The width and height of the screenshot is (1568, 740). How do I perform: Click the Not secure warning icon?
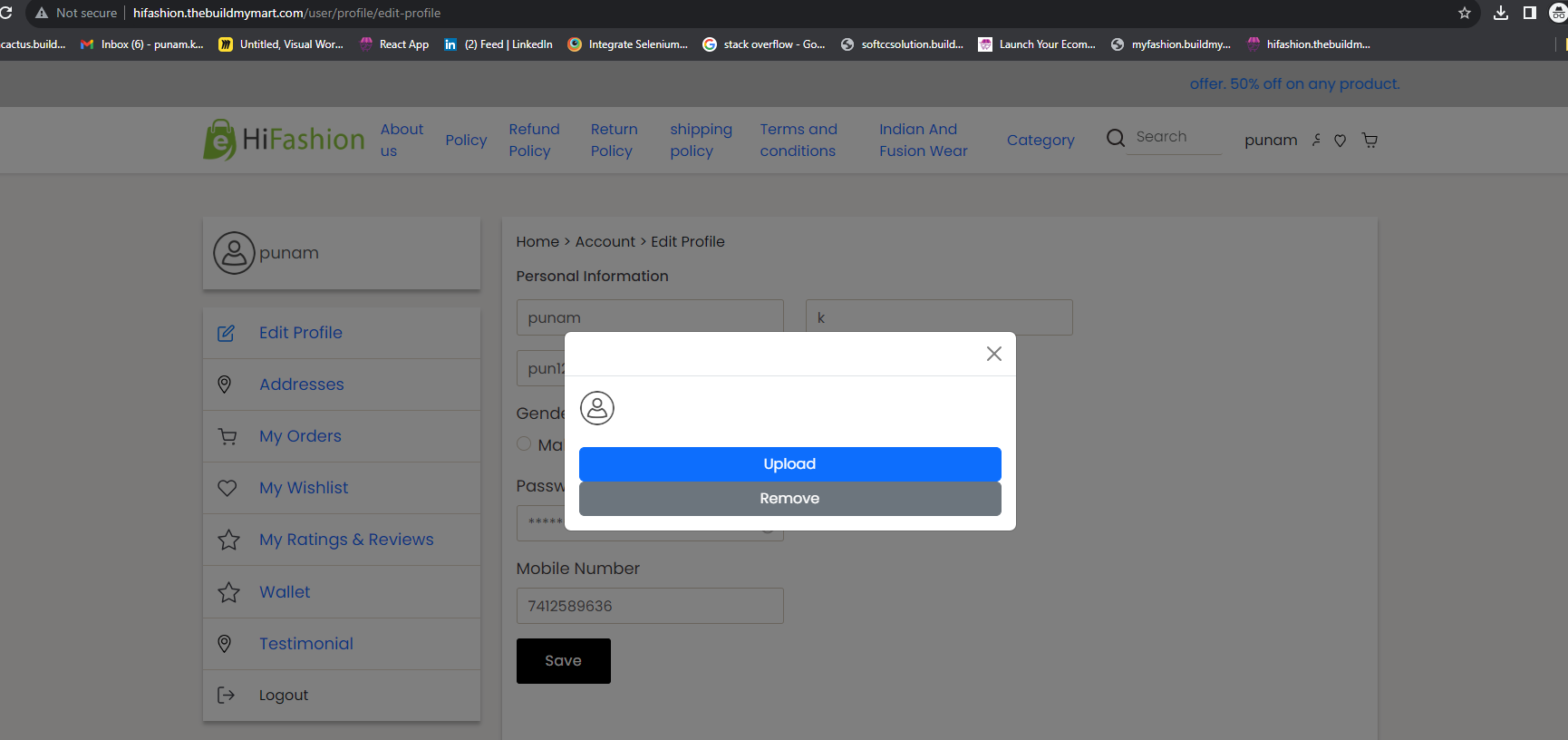click(x=42, y=13)
